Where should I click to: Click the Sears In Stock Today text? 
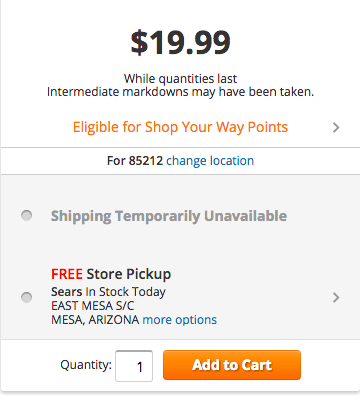[108, 292]
